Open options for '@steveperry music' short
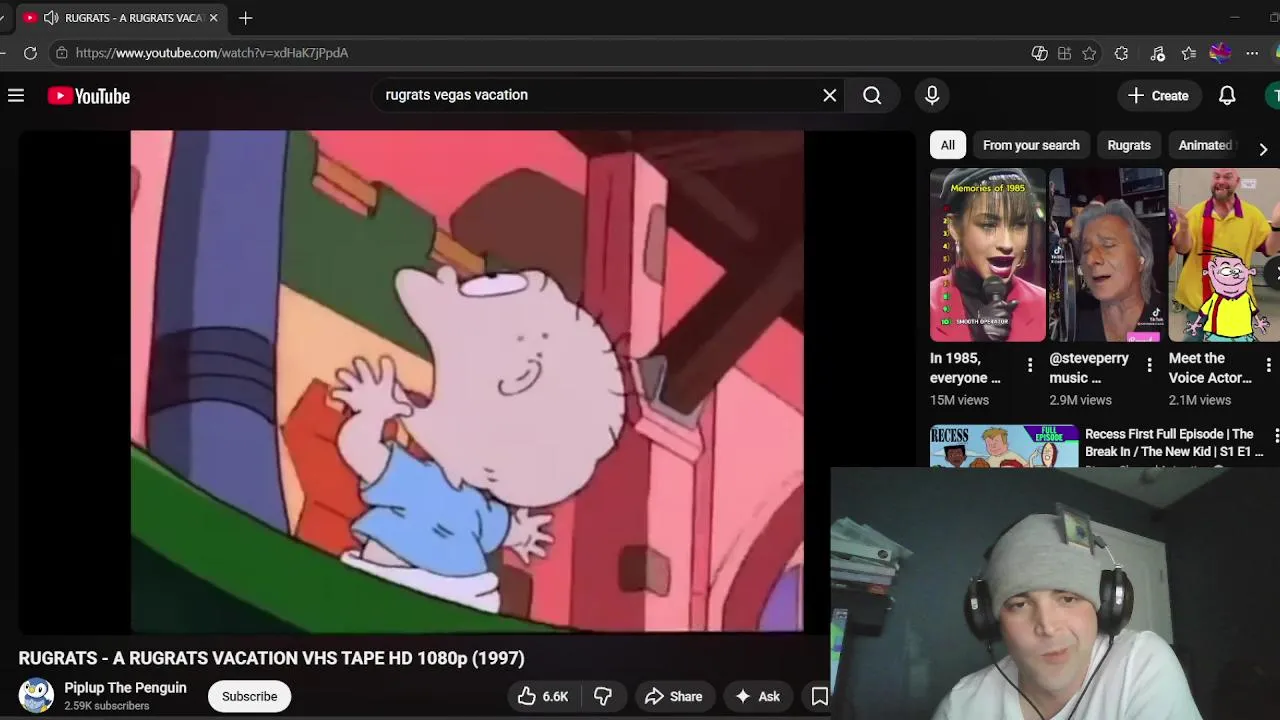 coord(1149,366)
